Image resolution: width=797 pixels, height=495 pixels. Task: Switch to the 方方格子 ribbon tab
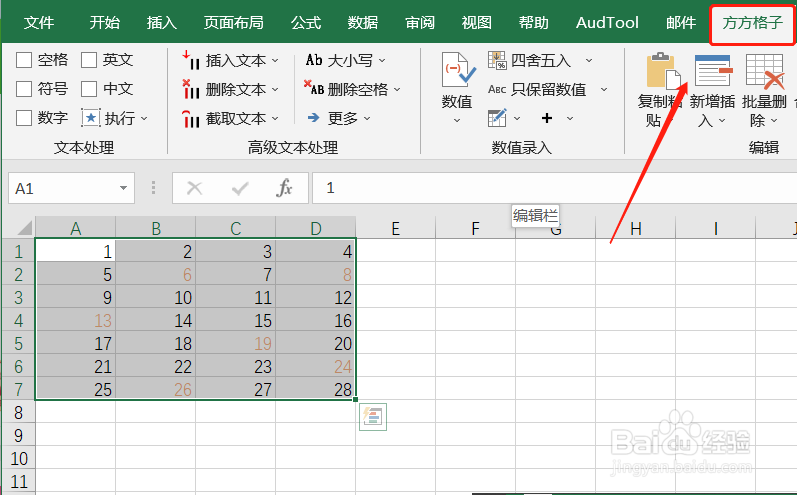click(x=753, y=22)
